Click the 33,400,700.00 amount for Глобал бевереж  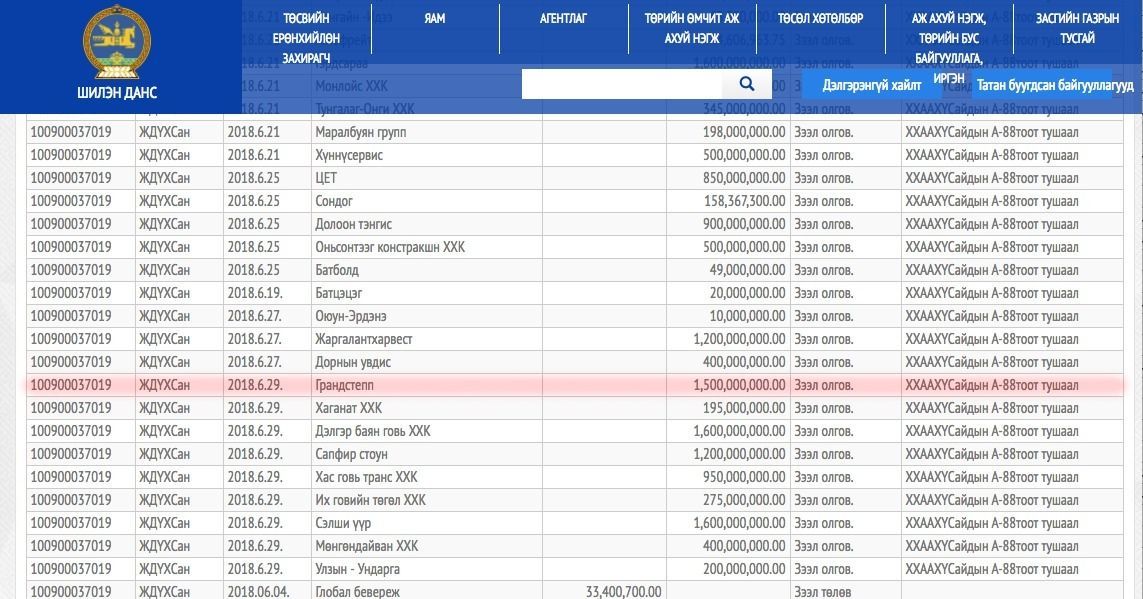[x=616, y=592]
